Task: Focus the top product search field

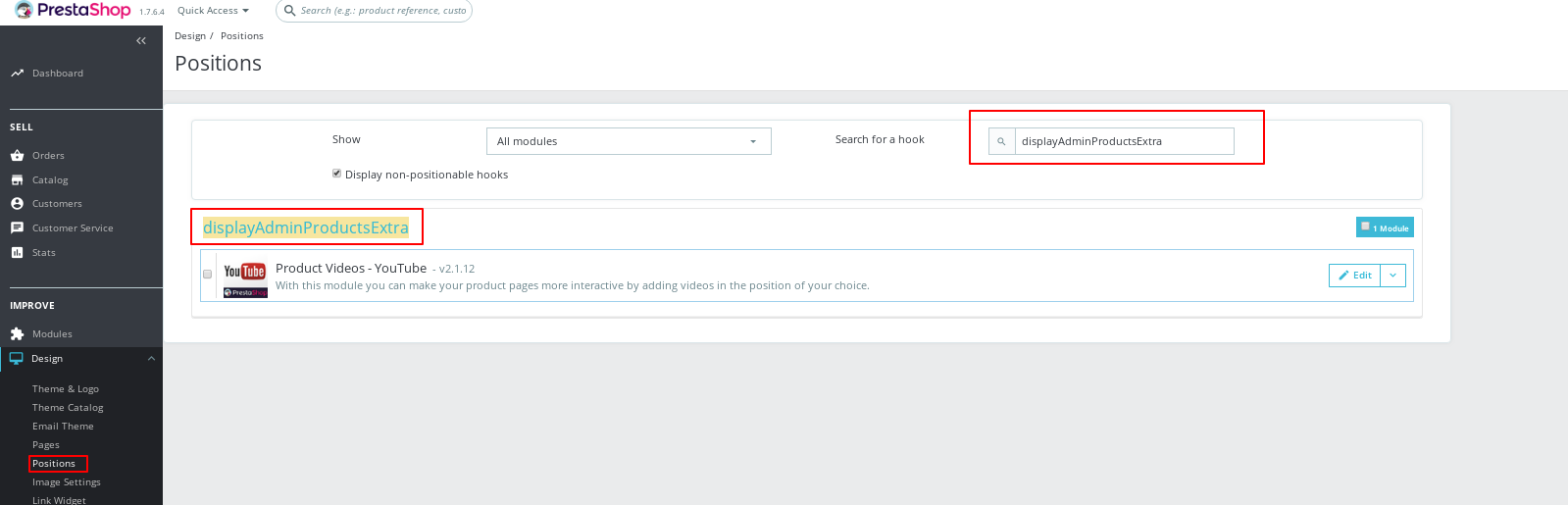Action: [x=383, y=11]
